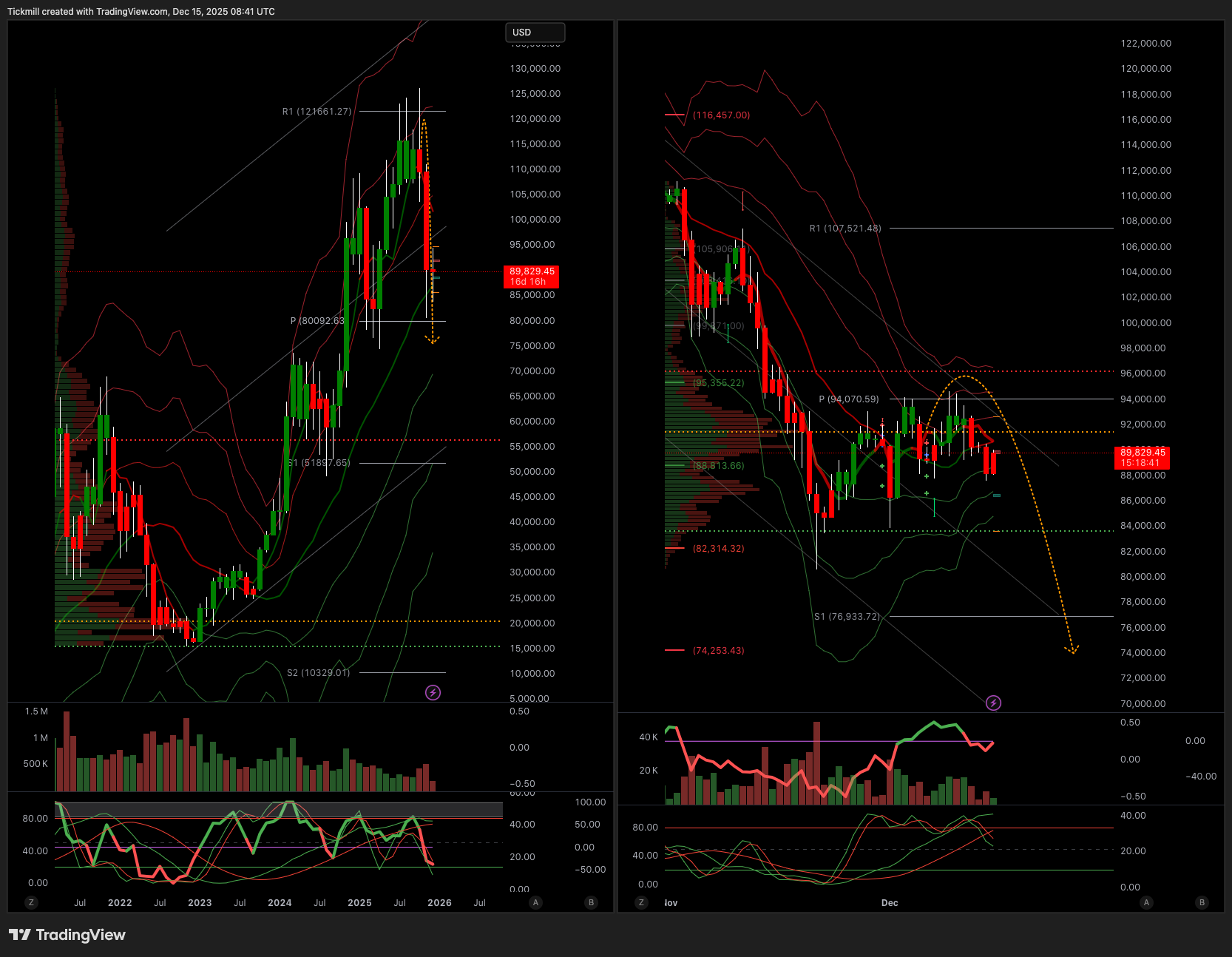Click the red 89,829.45 price label, right chart

tap(1143, 457)
